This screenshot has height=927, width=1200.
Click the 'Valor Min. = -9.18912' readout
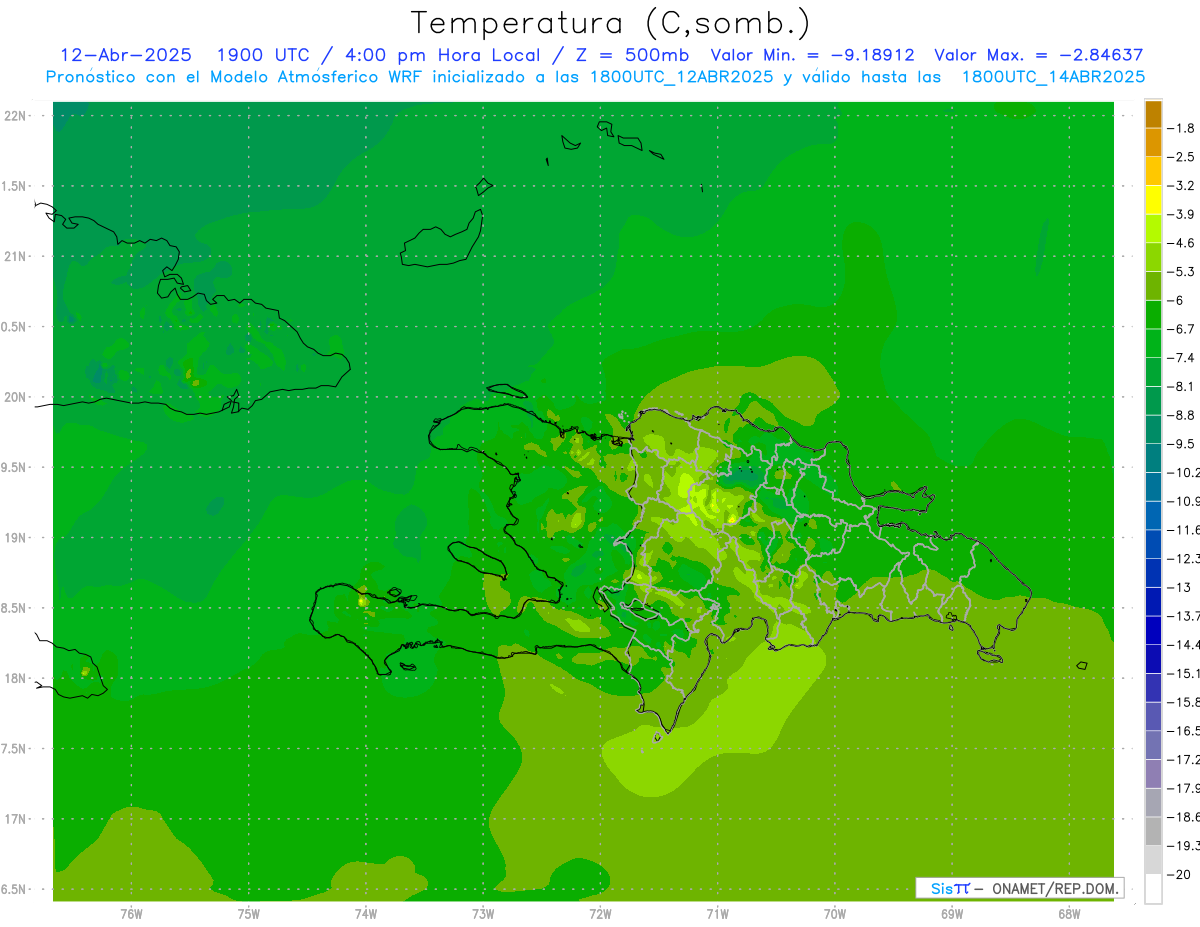pos(812,55)
